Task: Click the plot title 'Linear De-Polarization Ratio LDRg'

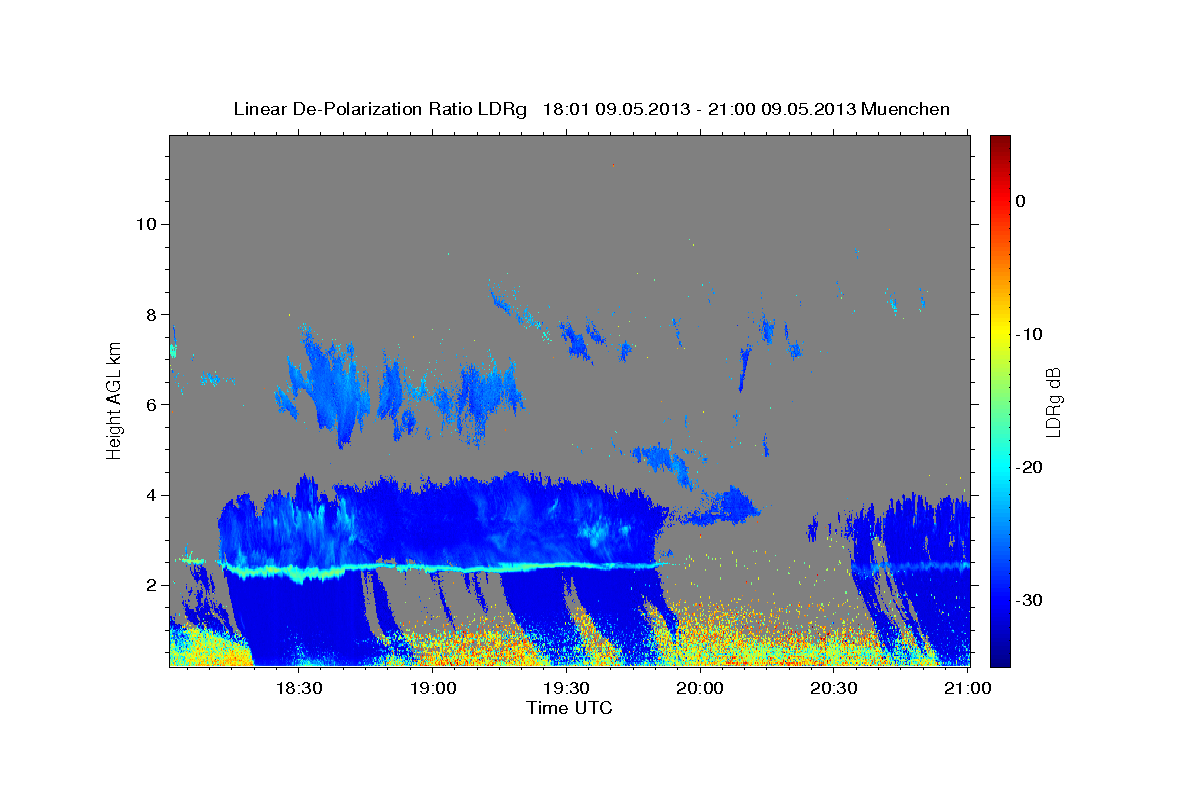Action: (379, 109)
